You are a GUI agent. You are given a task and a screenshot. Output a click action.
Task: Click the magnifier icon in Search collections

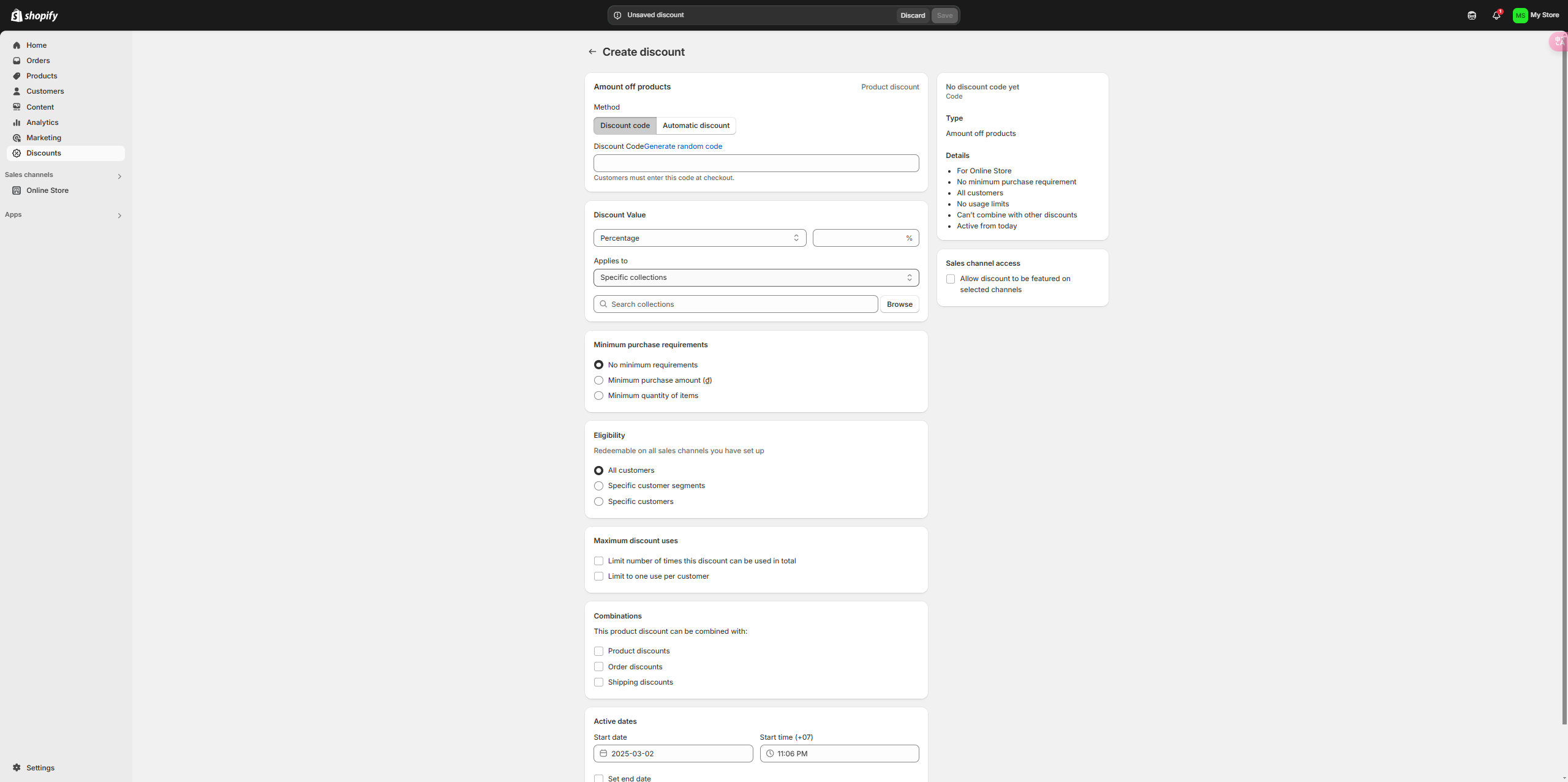pyautogui.click(x=603, y=304)
